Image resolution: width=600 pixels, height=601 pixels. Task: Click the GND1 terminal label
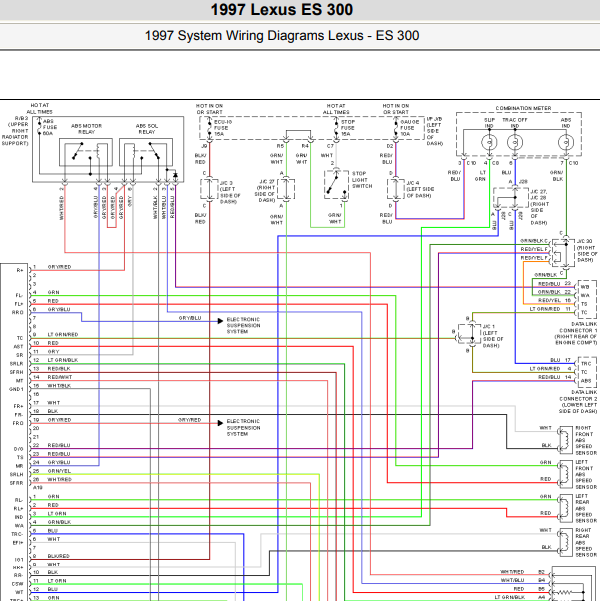point(16,389)
